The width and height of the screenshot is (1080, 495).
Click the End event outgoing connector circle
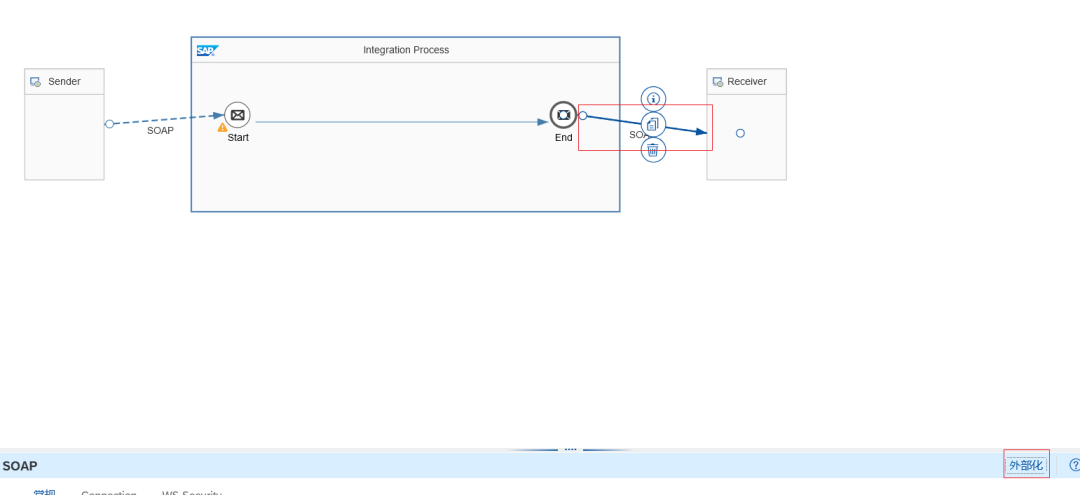583,116
